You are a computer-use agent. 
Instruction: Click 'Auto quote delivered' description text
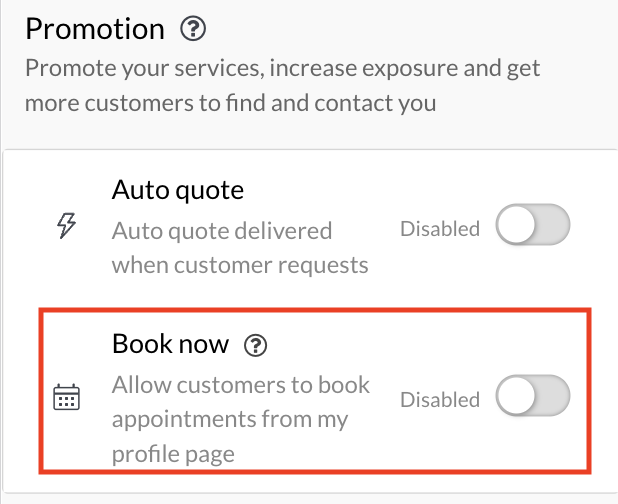pos(221,230)
